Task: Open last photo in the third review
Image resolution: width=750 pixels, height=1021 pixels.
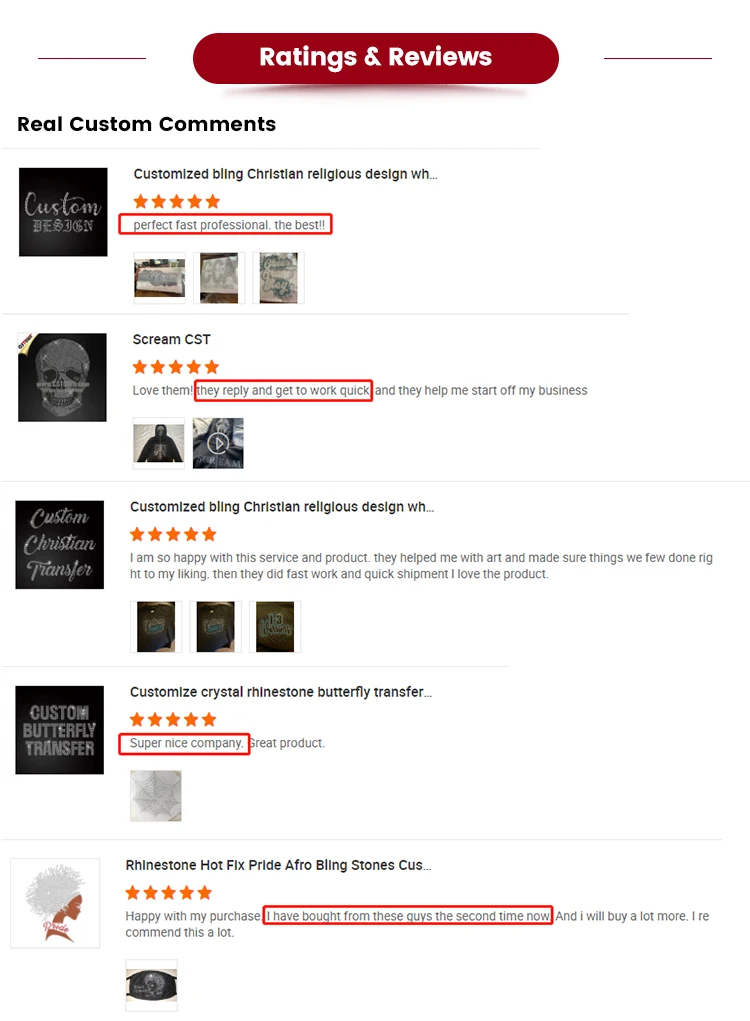Action: pyautogui.click(x=275, y=626)
